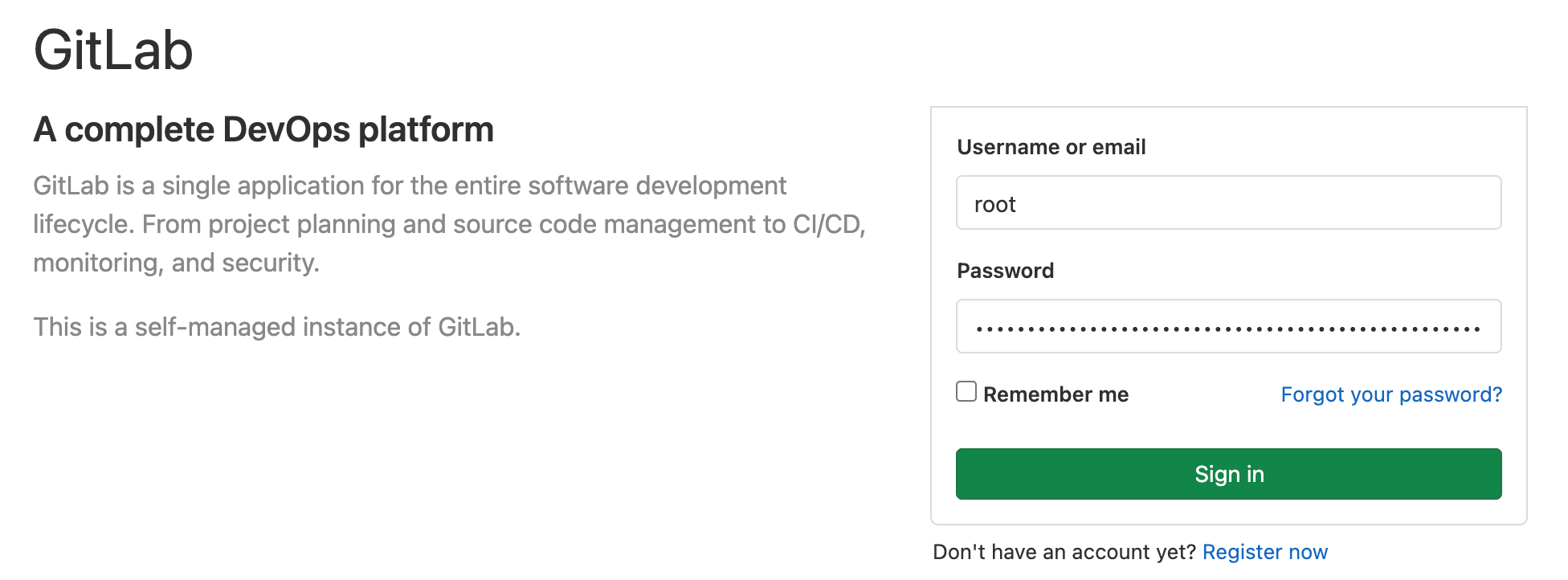Viewport: 1568px width, 580px height.
Task: Enable the Remember me checkbox
Action: click(x=966, y=392)
